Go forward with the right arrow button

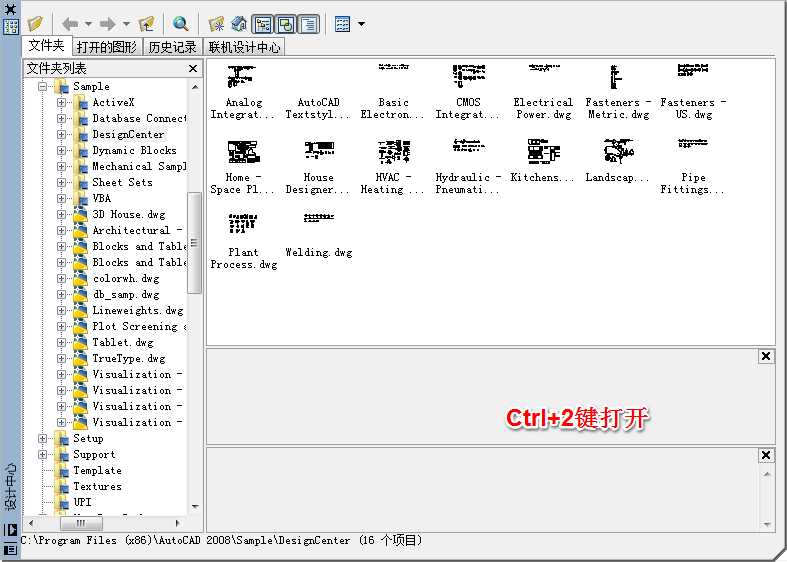pos(108,24)
